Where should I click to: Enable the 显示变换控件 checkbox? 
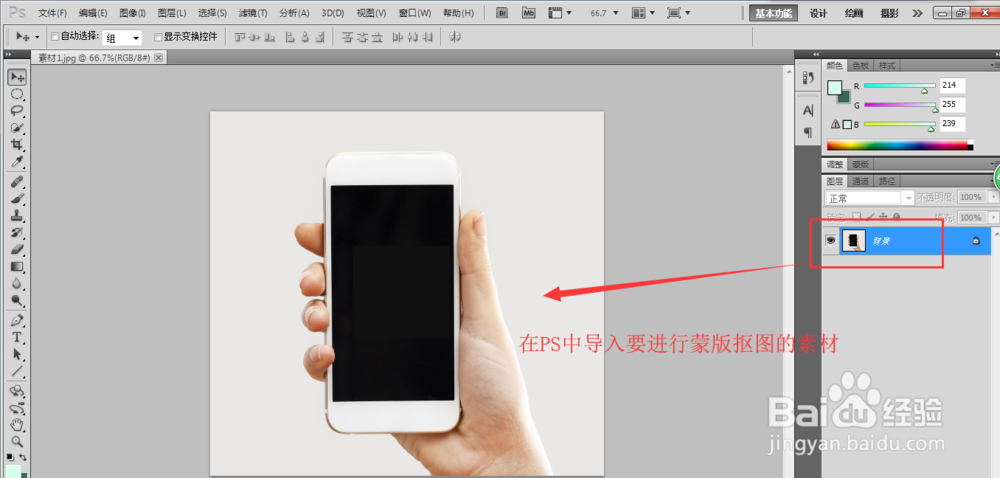[158, 37]
